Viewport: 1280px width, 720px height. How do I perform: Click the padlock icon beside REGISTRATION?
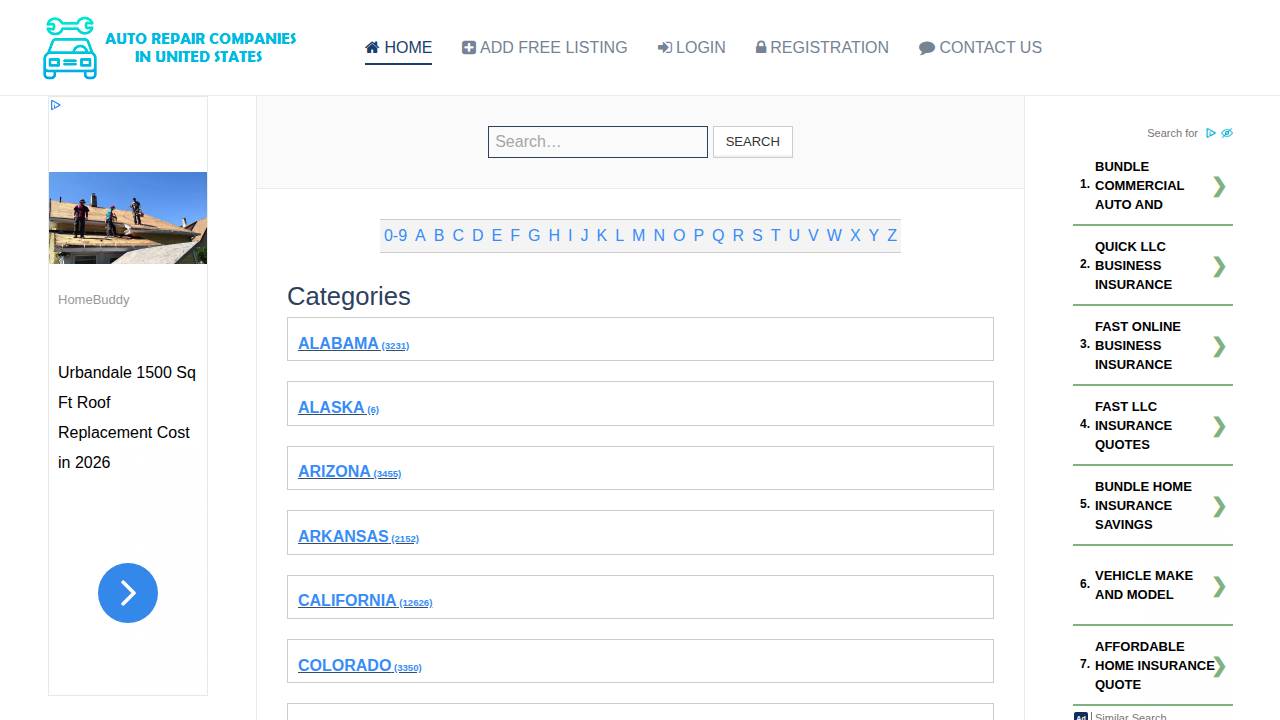click(760, 46)
